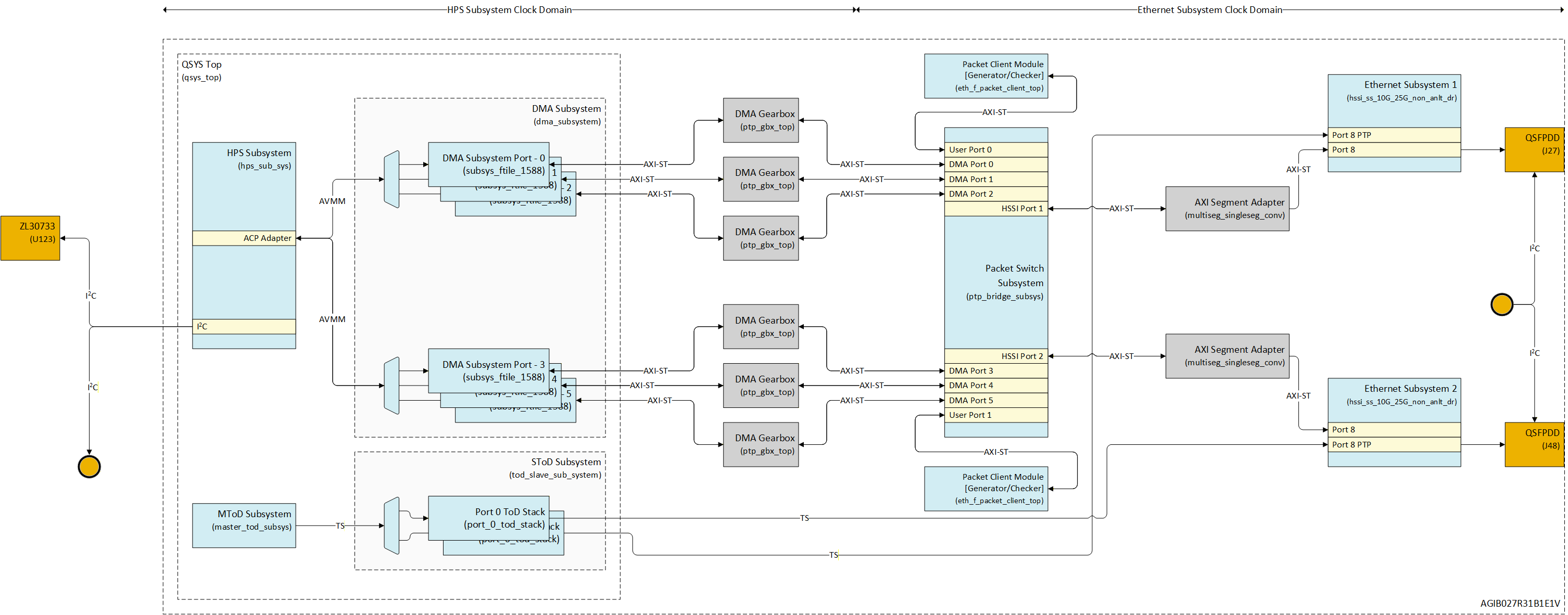This screenshot has width=1568, height=615.
Task: Click the top Packet Client Module block
Action: pyautogui.click(x=986, y=76)
